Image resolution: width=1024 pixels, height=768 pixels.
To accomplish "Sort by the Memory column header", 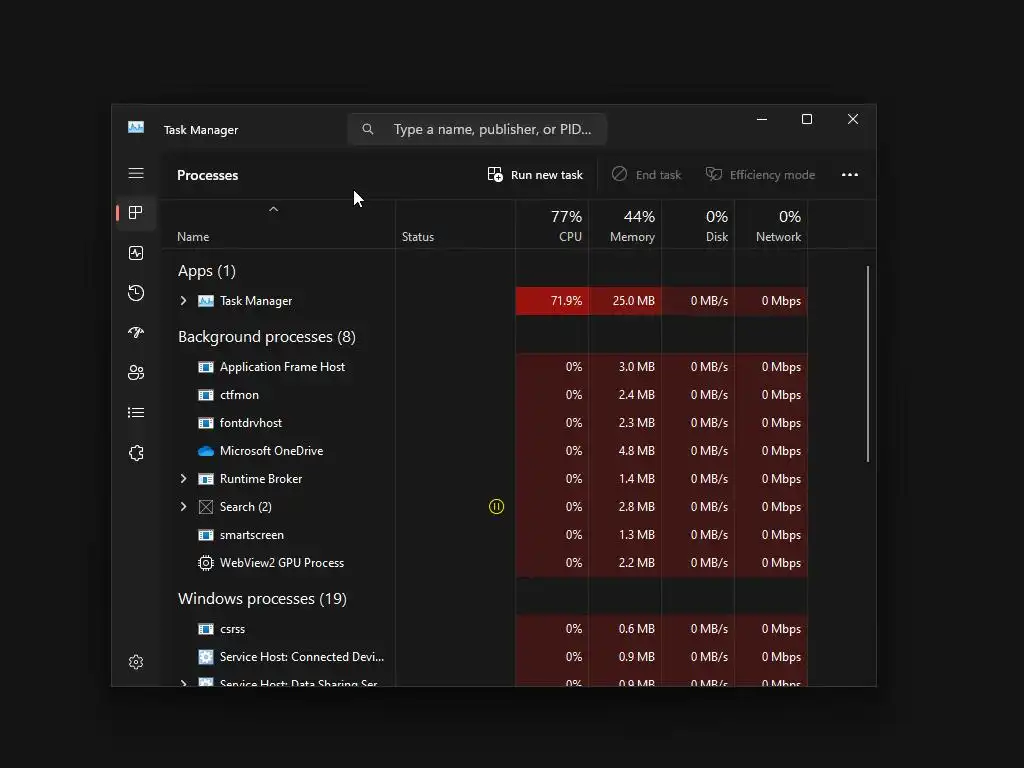I will click(x=625, y=225).
